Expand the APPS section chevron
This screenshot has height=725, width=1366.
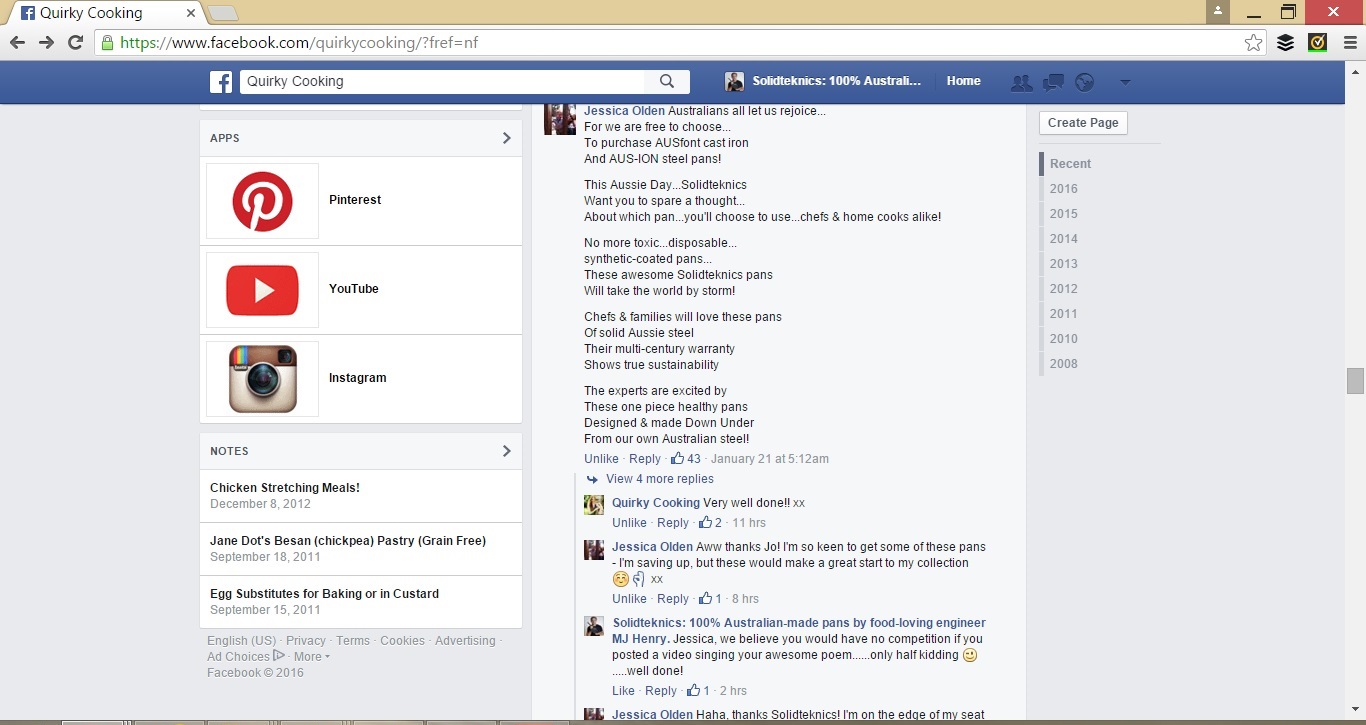pos(506,138)
